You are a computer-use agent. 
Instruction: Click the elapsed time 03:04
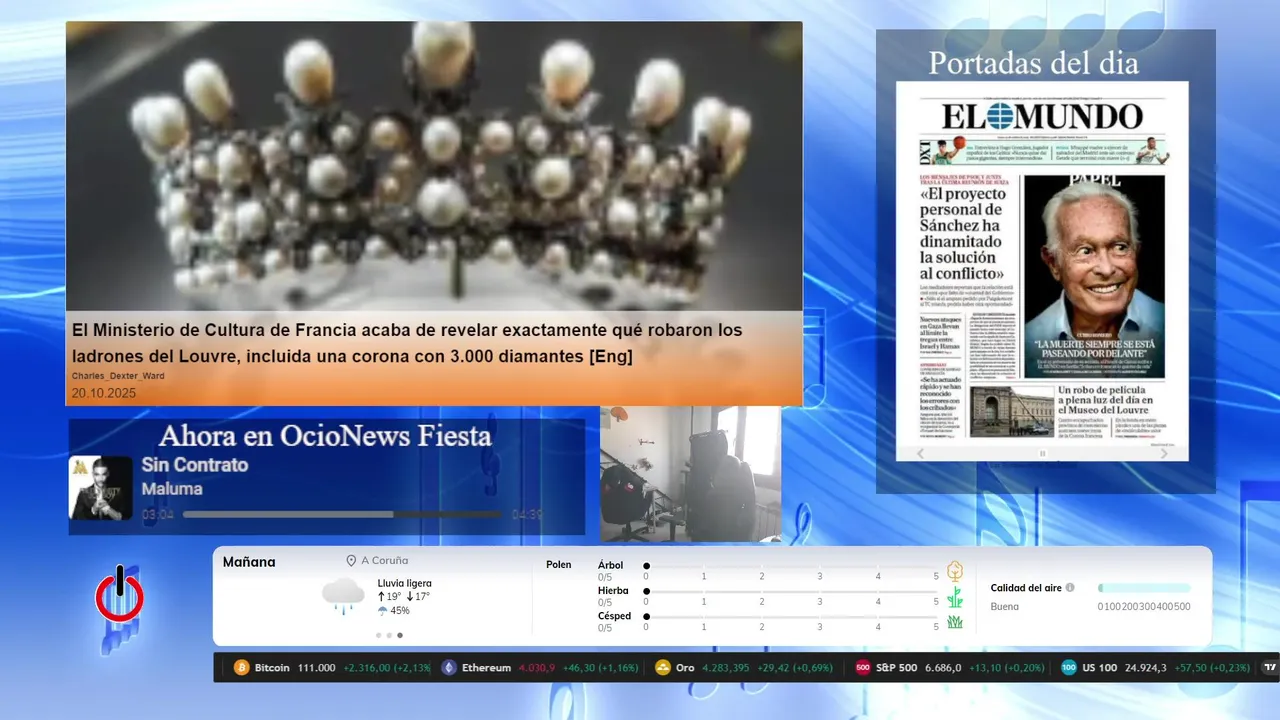[158, 515]
